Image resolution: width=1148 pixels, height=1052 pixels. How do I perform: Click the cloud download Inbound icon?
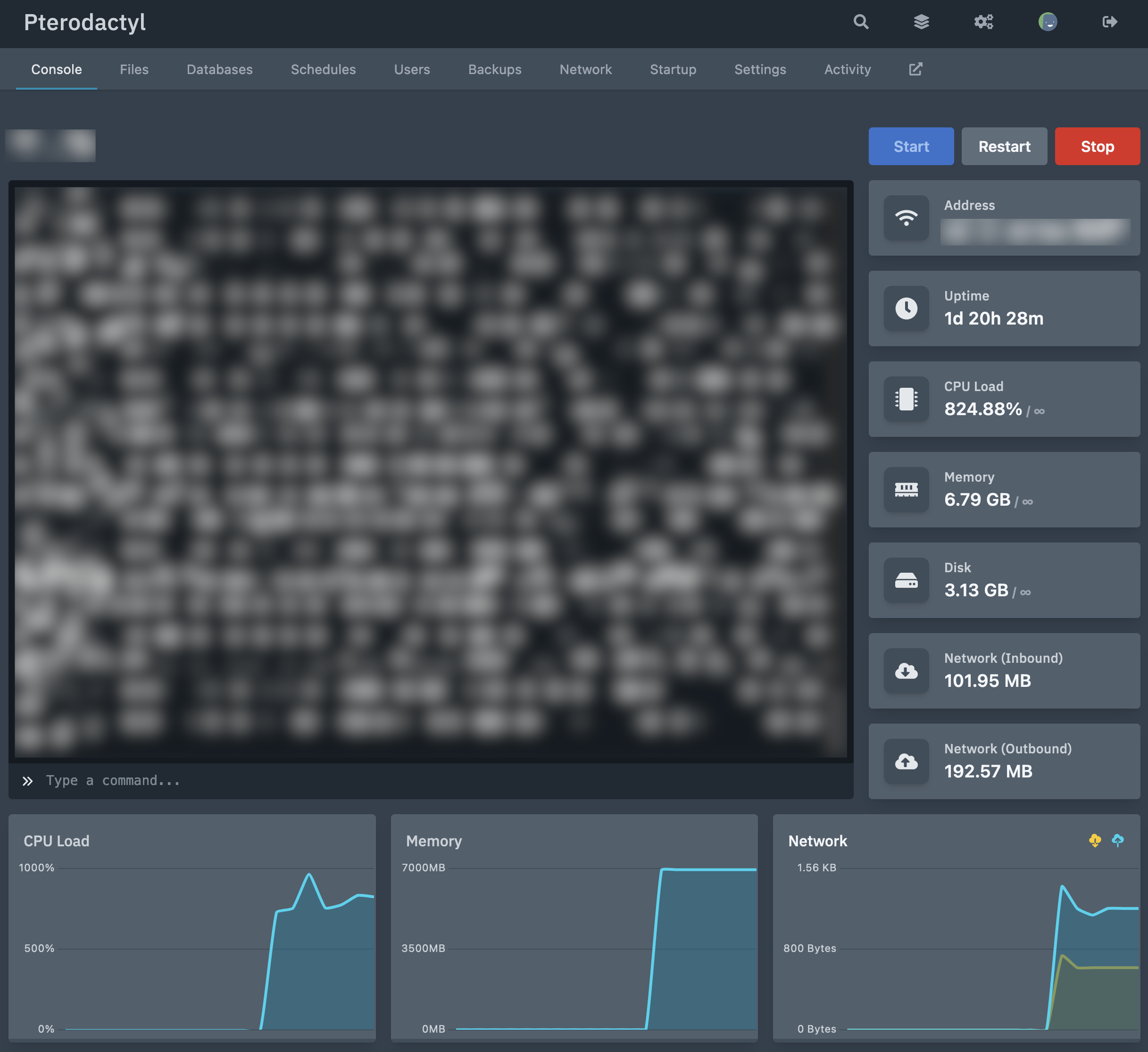point(906,671)
